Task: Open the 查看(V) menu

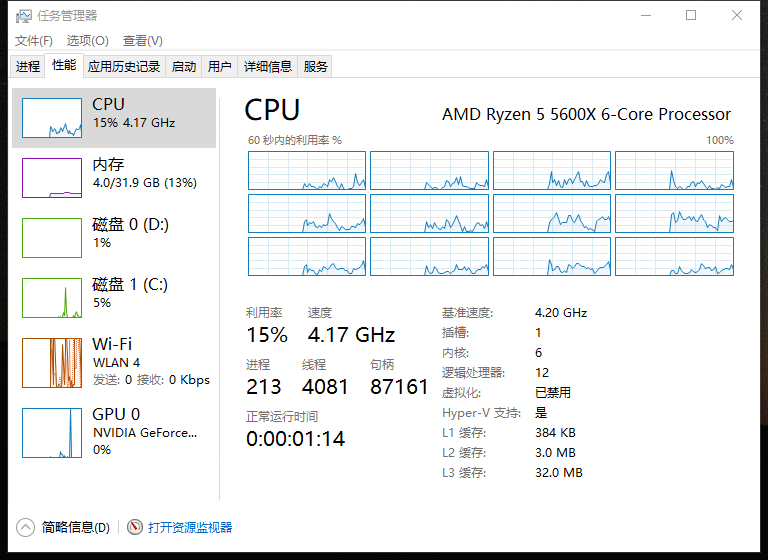Action: (142, 41)
